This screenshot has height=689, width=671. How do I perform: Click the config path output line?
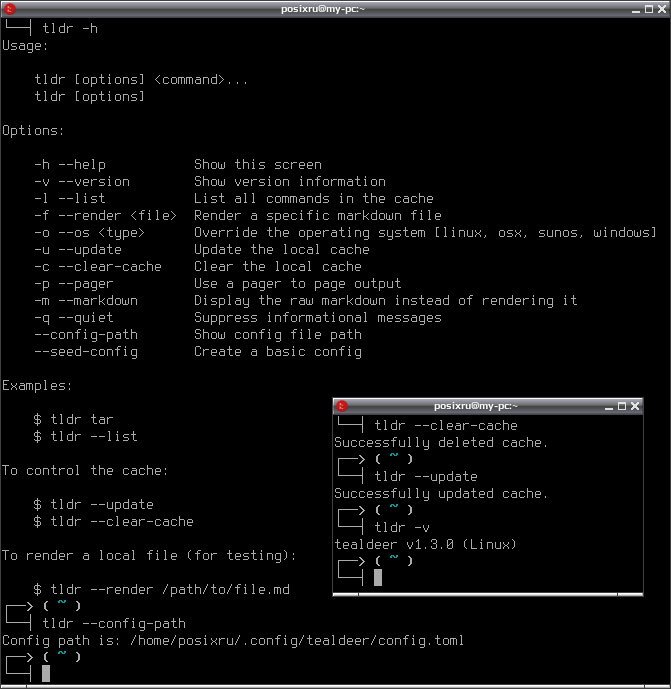[x=233, y=641]
